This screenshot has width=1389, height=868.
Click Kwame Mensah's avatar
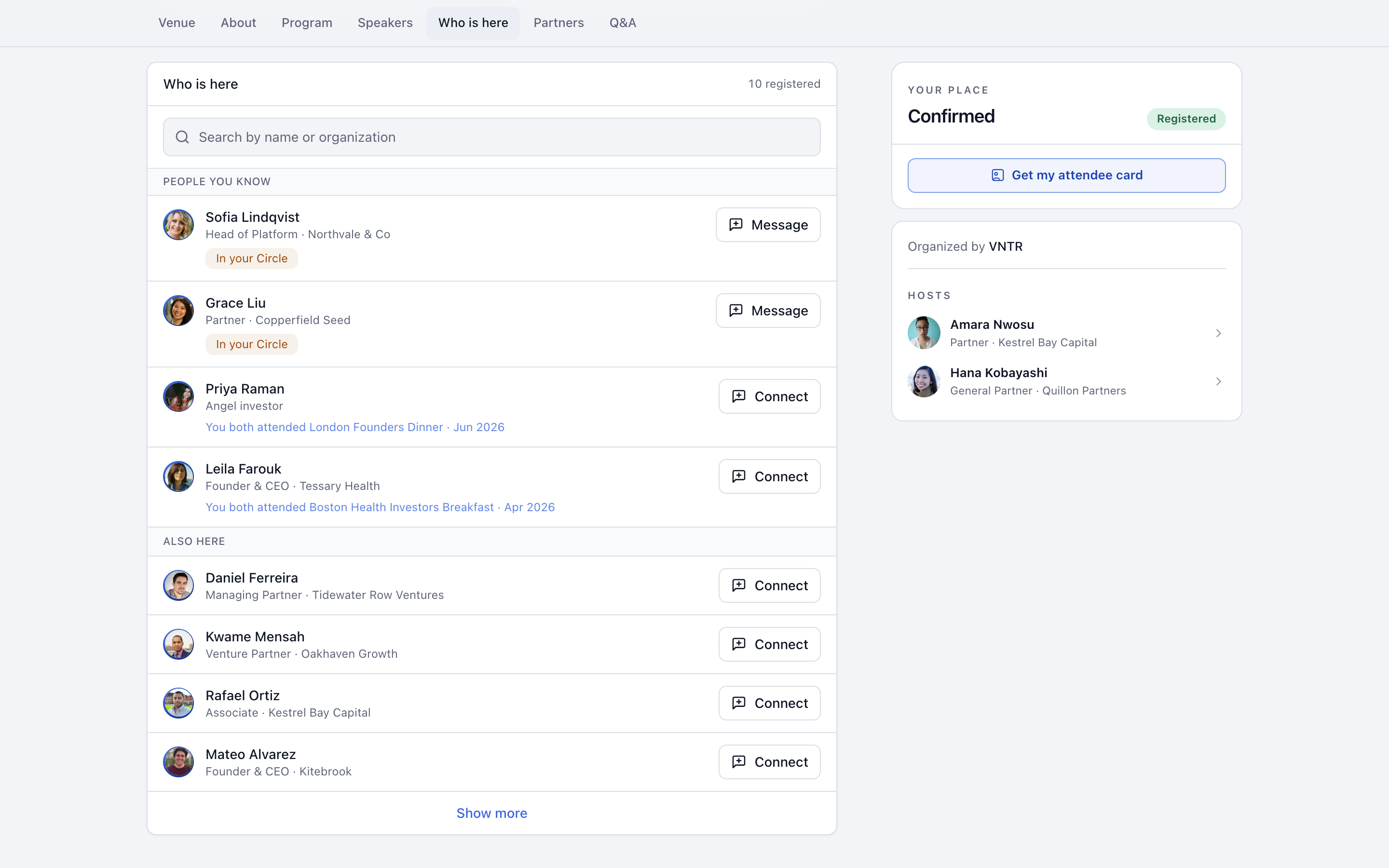tap(178, 644)
